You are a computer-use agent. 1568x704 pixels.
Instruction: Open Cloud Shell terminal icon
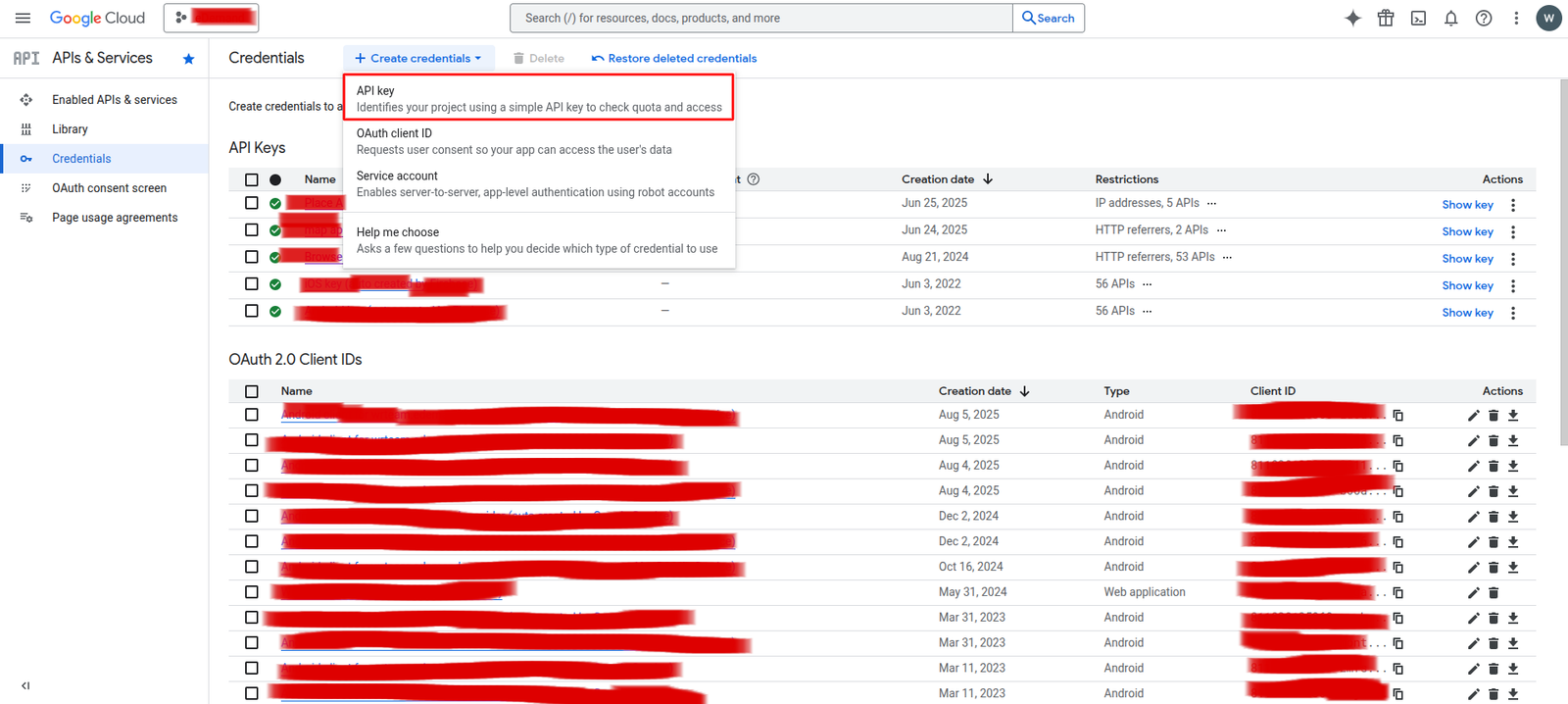pyautogui.click(x=1418, y=19)
